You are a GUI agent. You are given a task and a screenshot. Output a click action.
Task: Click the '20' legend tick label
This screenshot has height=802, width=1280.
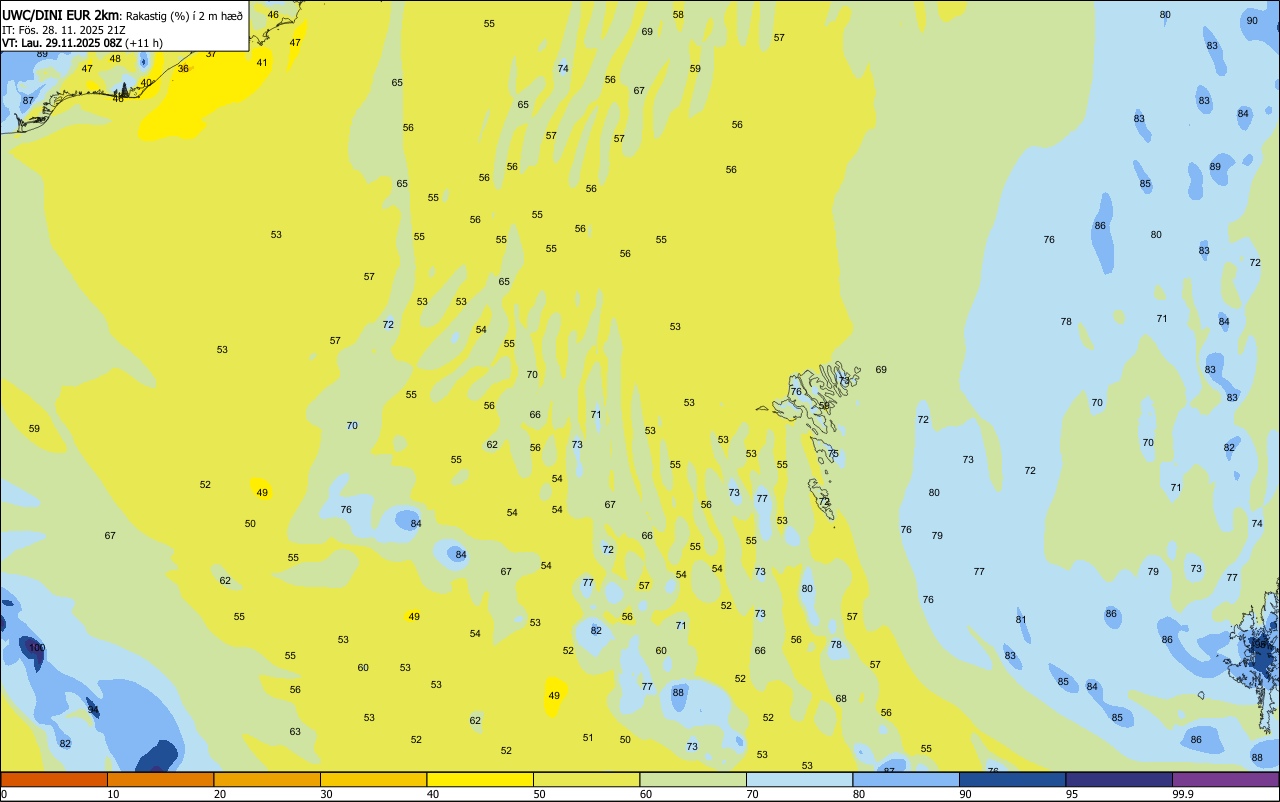[220, 794]
